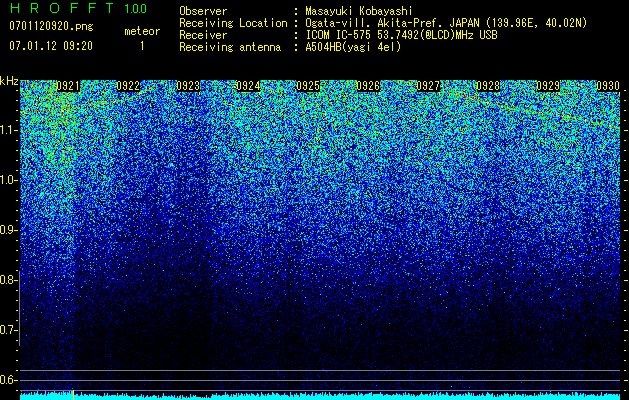Click the HROFFT title text
Screen dimensions: 629x400
61,8
